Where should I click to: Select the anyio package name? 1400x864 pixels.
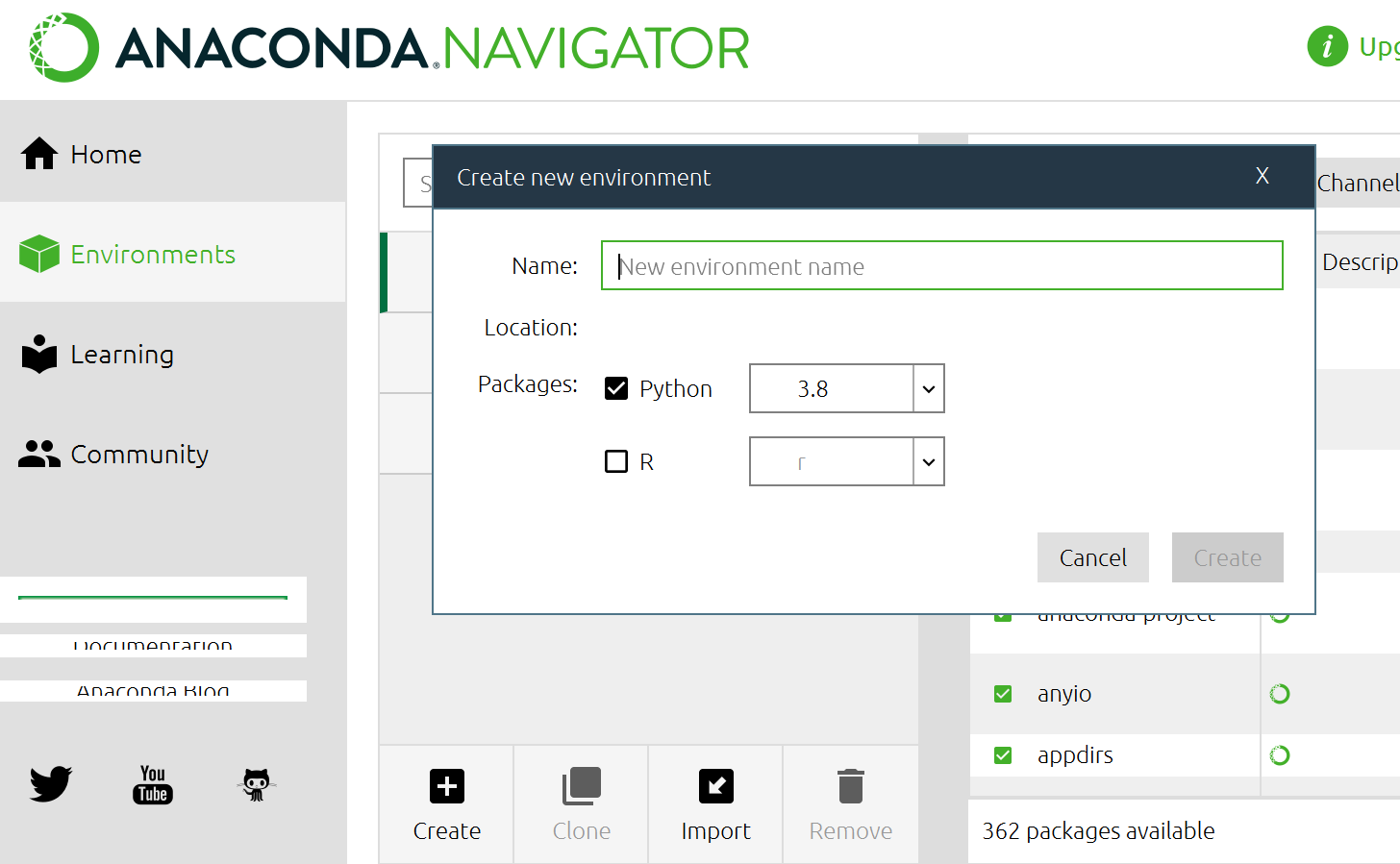(1064, 694)
